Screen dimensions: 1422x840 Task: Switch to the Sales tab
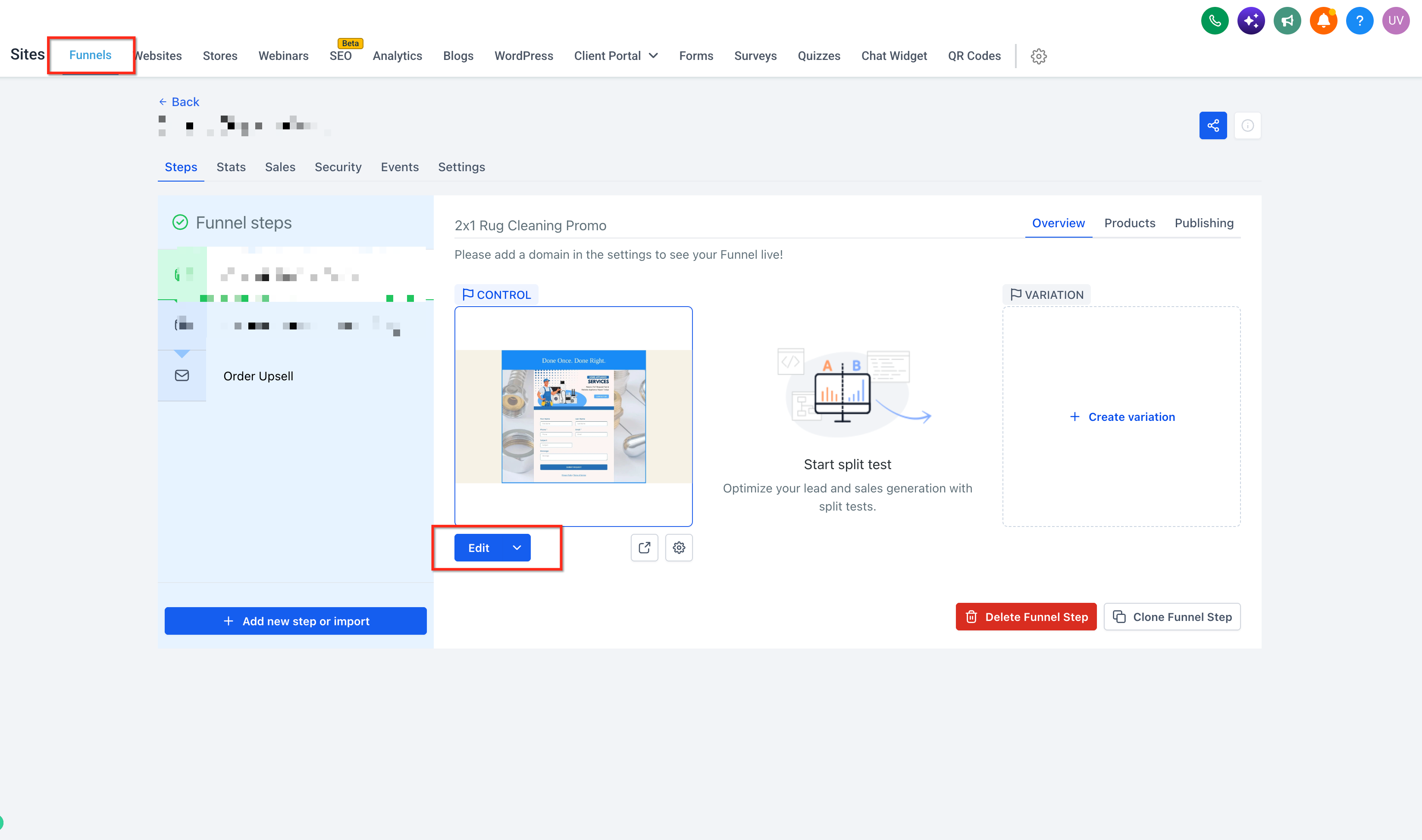280,167
